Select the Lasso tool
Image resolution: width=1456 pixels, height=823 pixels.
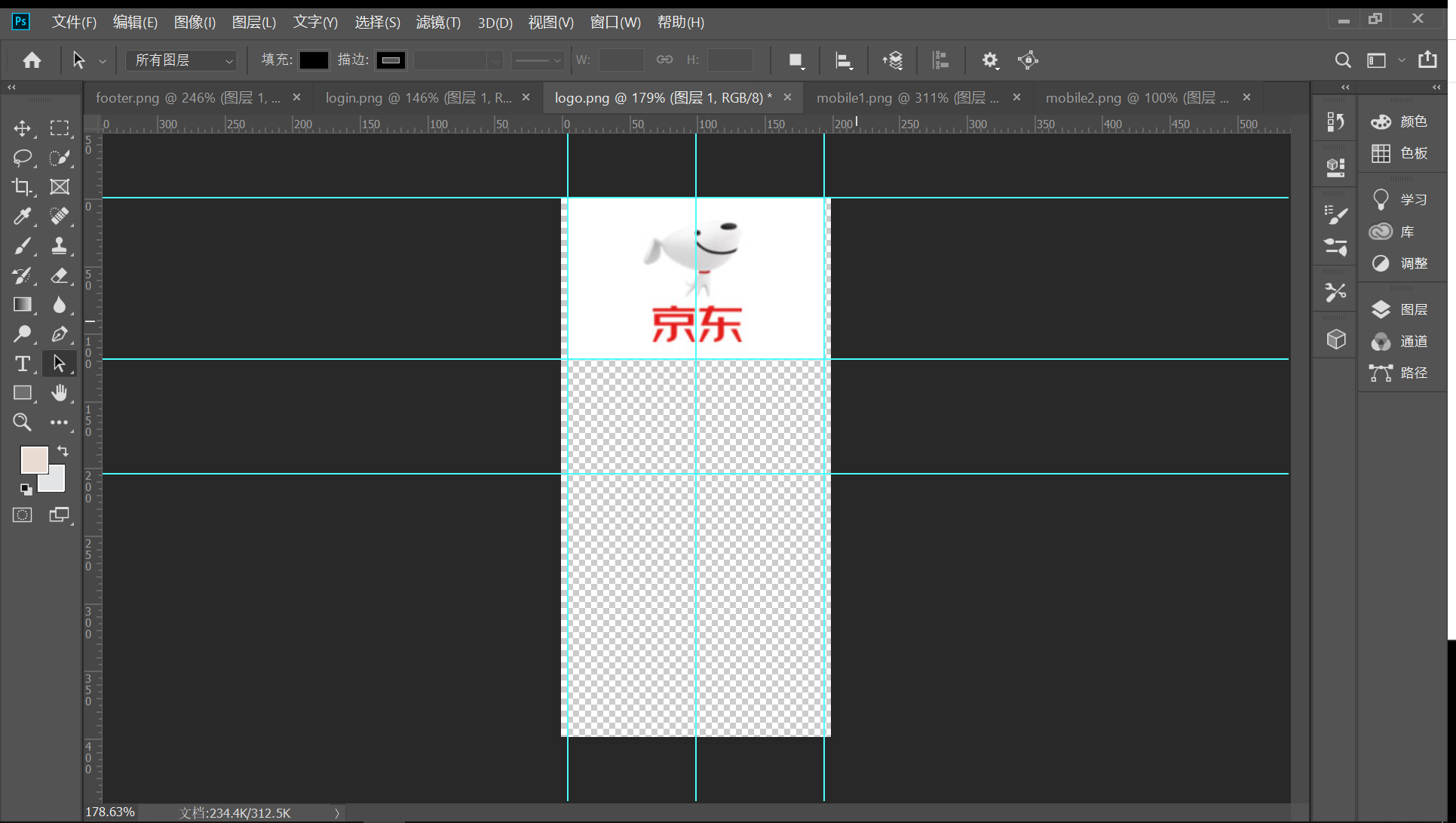click(x=23, y=157)
